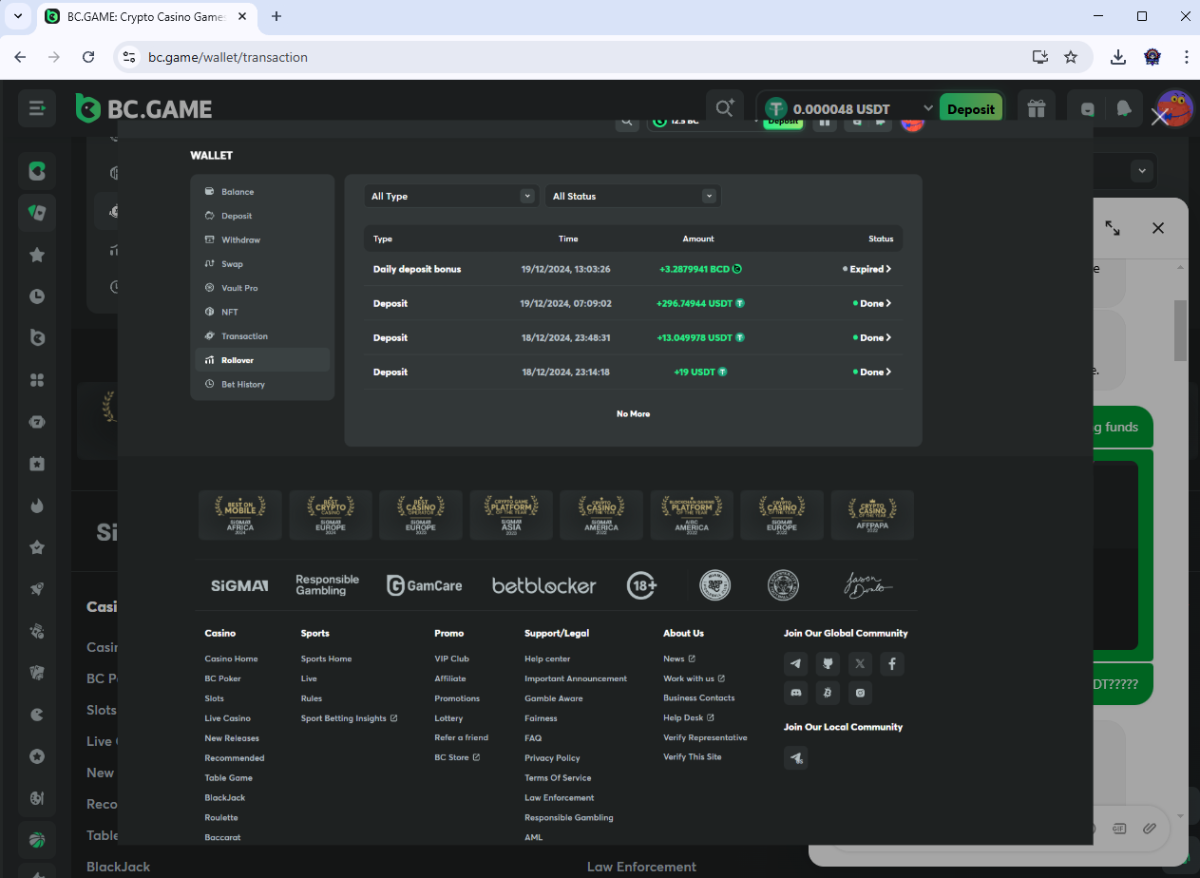Click the browser downloads icon
The height and width of the screenshot is (878, 1200).
pyautogui.click(x=1118, y=57)
